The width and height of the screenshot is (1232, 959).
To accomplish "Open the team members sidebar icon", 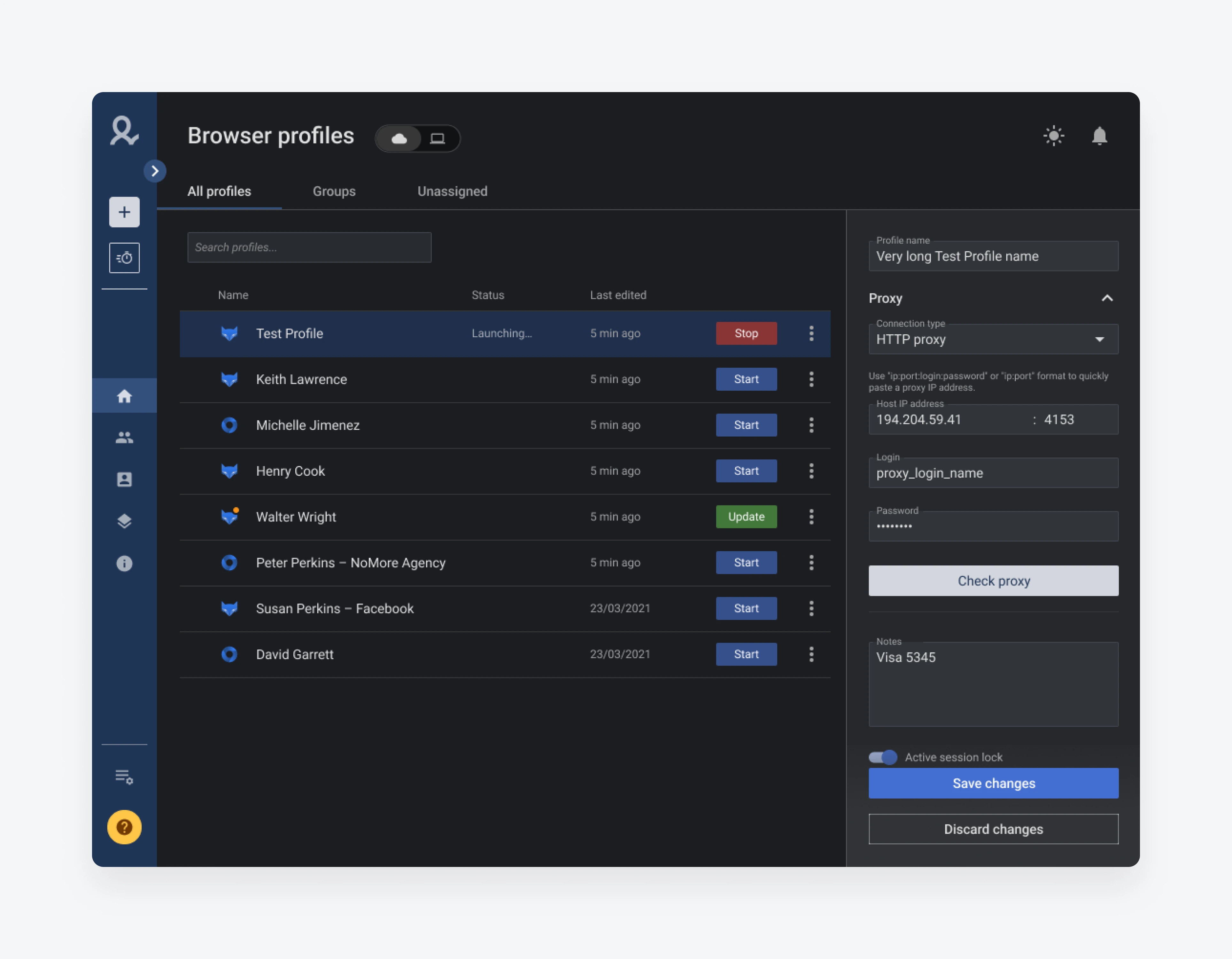I will point(124,438).
